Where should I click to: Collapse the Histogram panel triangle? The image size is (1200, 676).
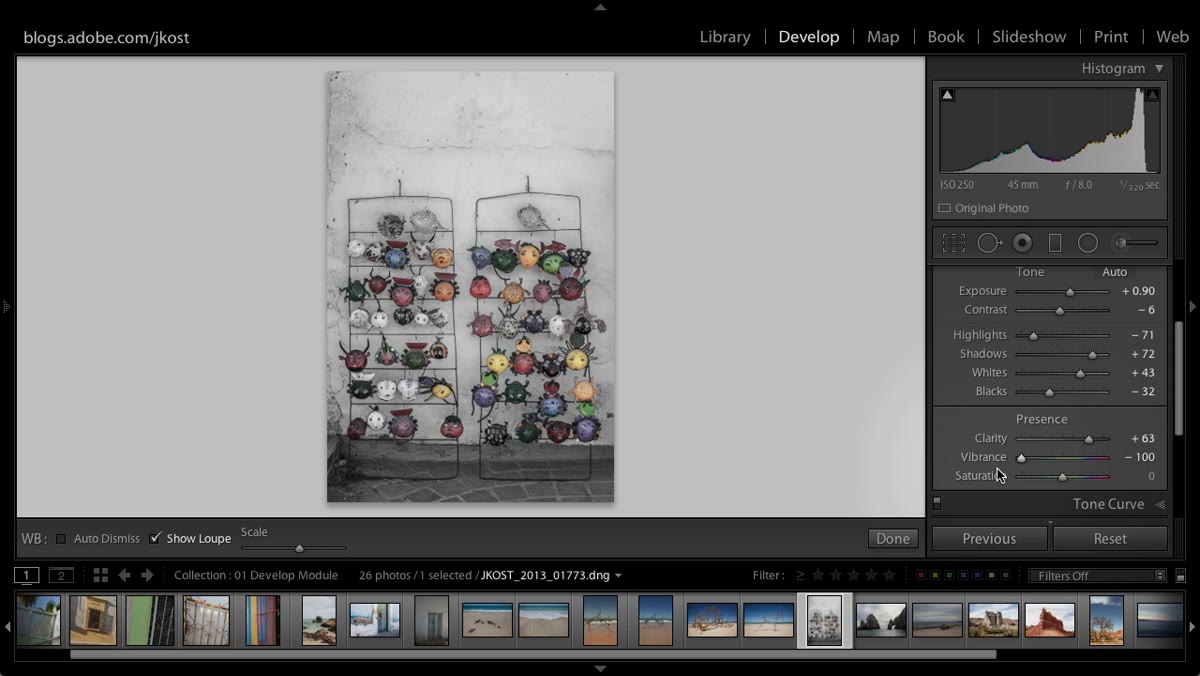[1159, 68]
